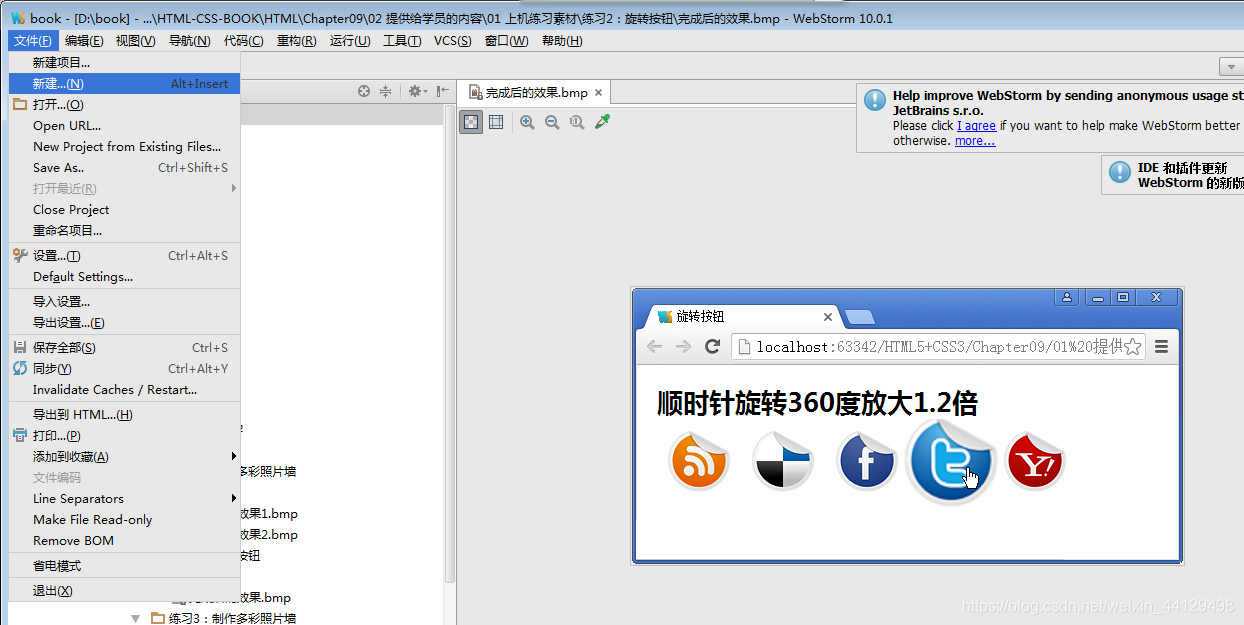Click 保存全部(S) save-all entry
1244x625 pixels.
(125, 347)
